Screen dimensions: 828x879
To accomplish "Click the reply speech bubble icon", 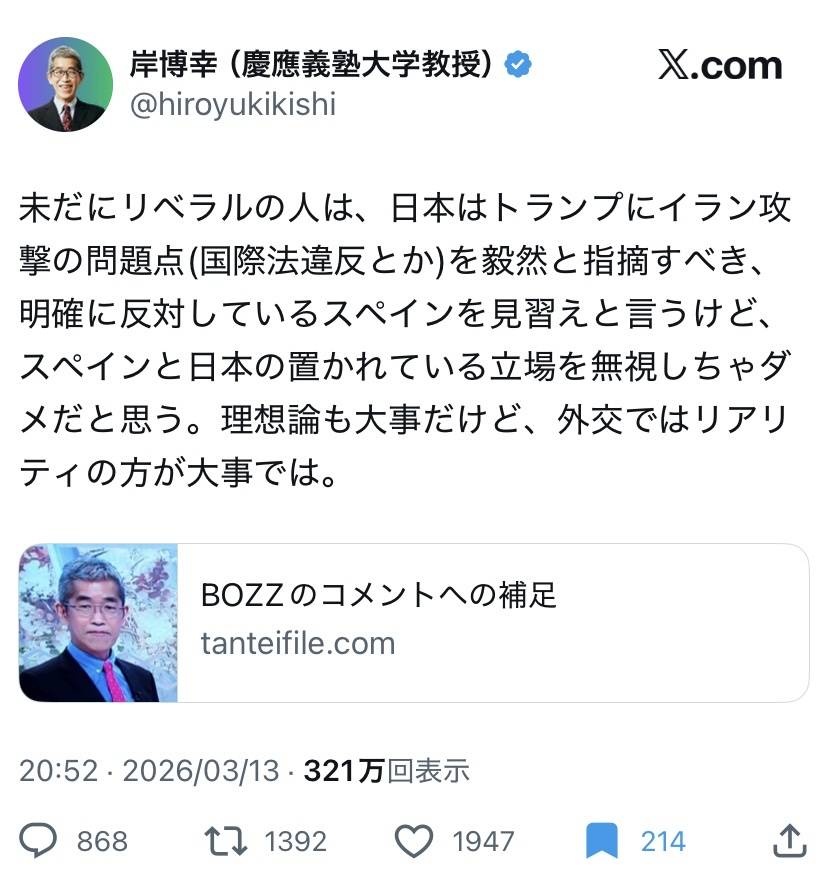I will pos(39,841).
